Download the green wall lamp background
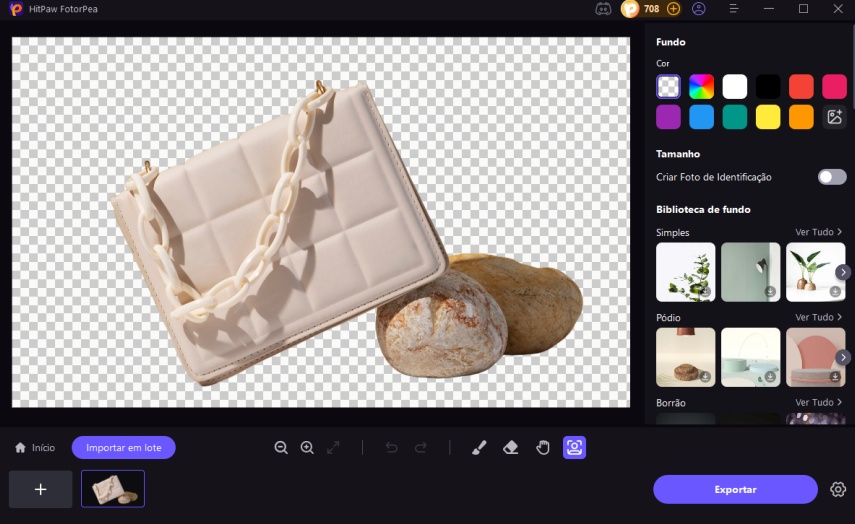The height and width of the screenshot is (524, 855). coord(770,292)
